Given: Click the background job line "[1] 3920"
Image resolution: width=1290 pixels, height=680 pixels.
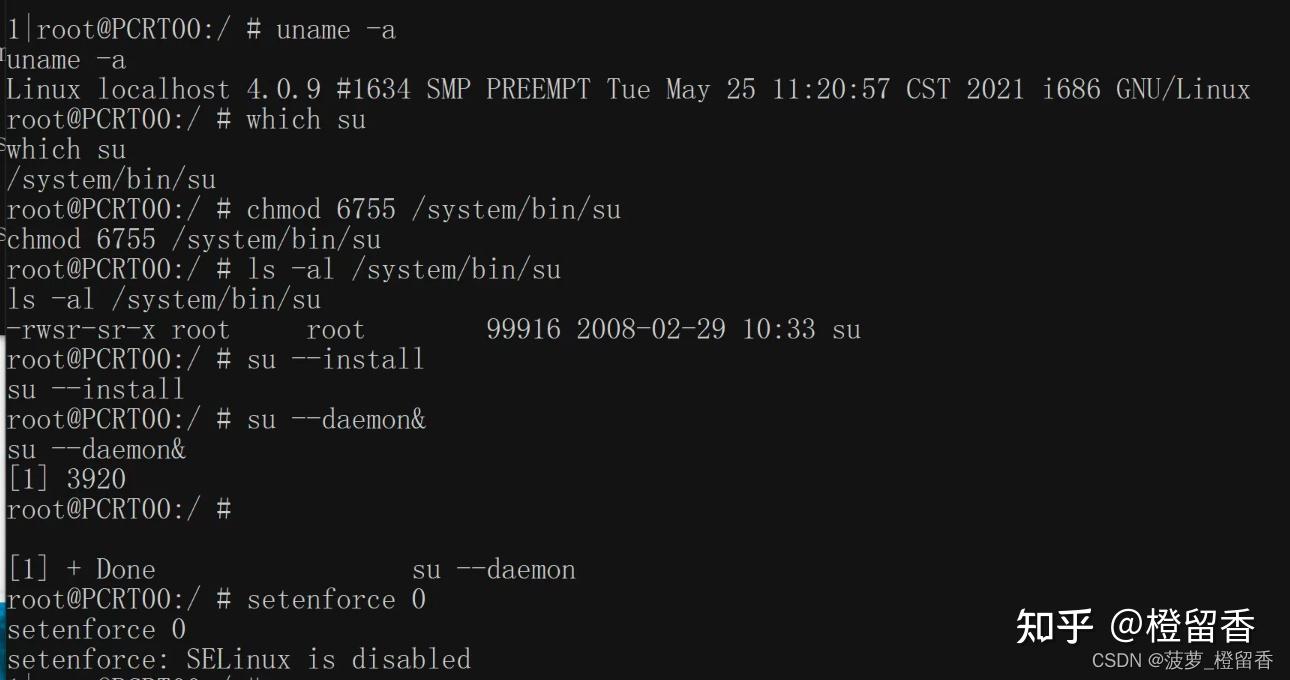Looking at the screenshot, I should point(67,480).
